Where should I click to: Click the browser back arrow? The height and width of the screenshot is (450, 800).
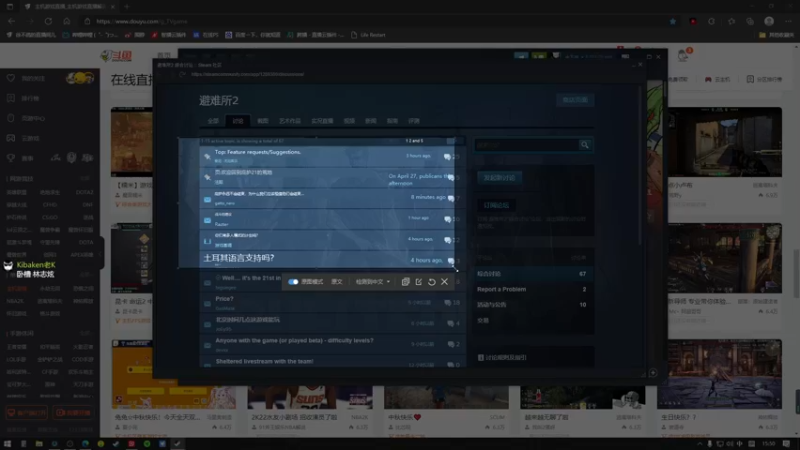11,21
